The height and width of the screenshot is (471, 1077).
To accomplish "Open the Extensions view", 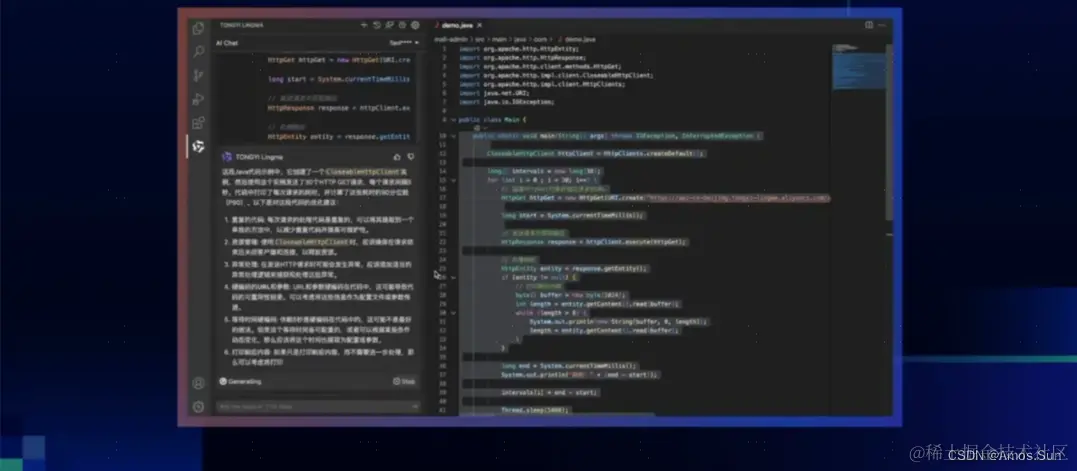I will pos(199,123).
